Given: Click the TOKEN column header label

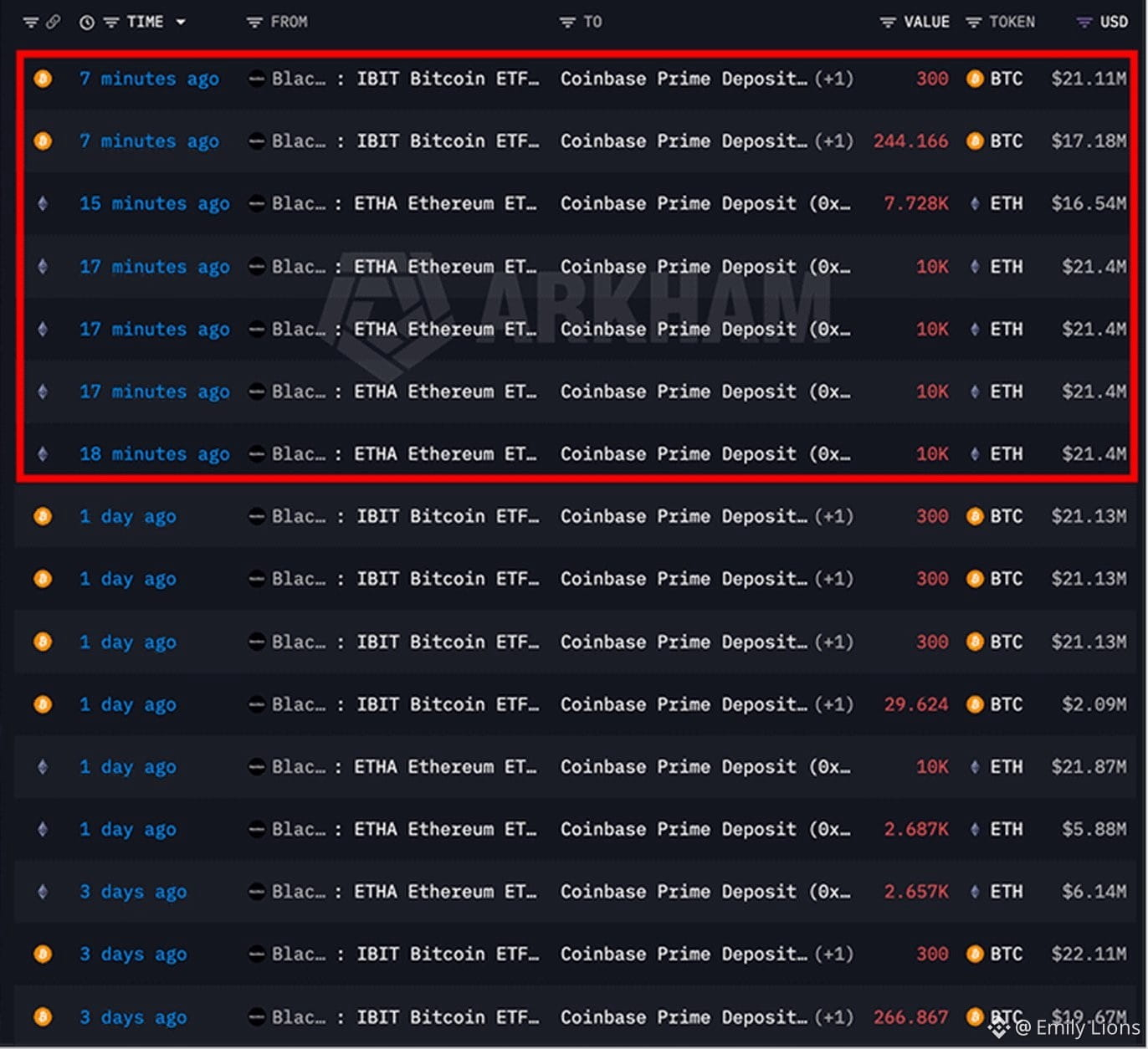Looking at the screenshot, I should pyautogui.click(x=1012, y=22).
